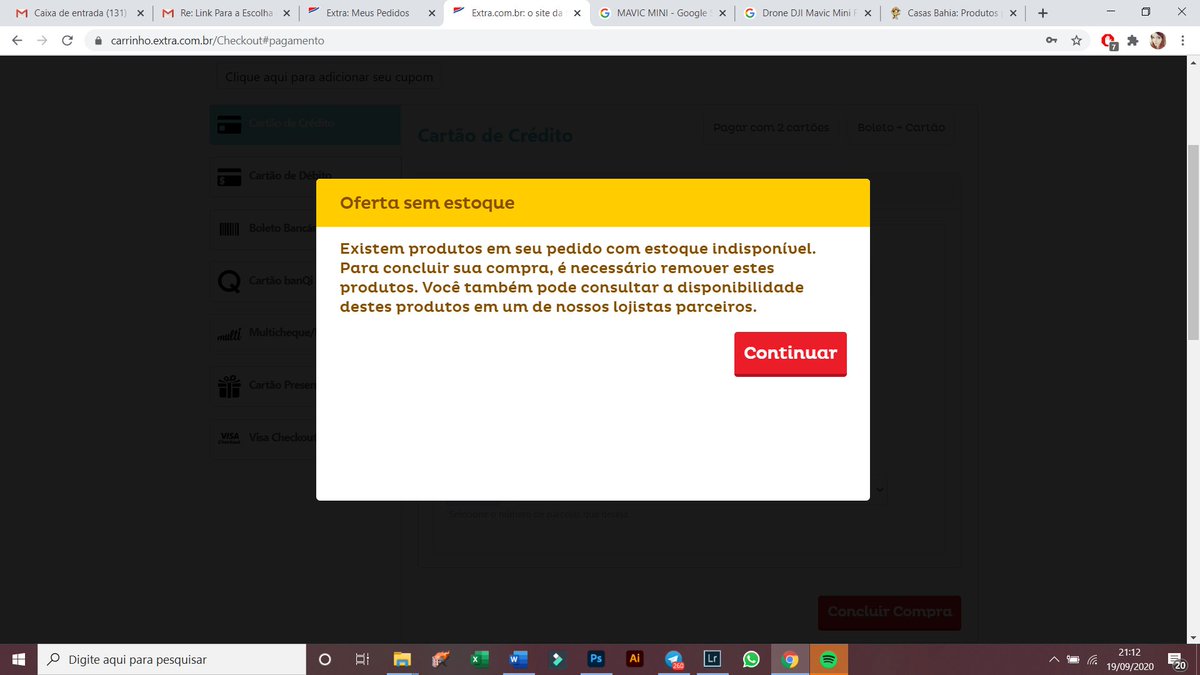1200x675 pixels.
Task: Open Telegram from the taskbar
Action: (x=673, y=659)
